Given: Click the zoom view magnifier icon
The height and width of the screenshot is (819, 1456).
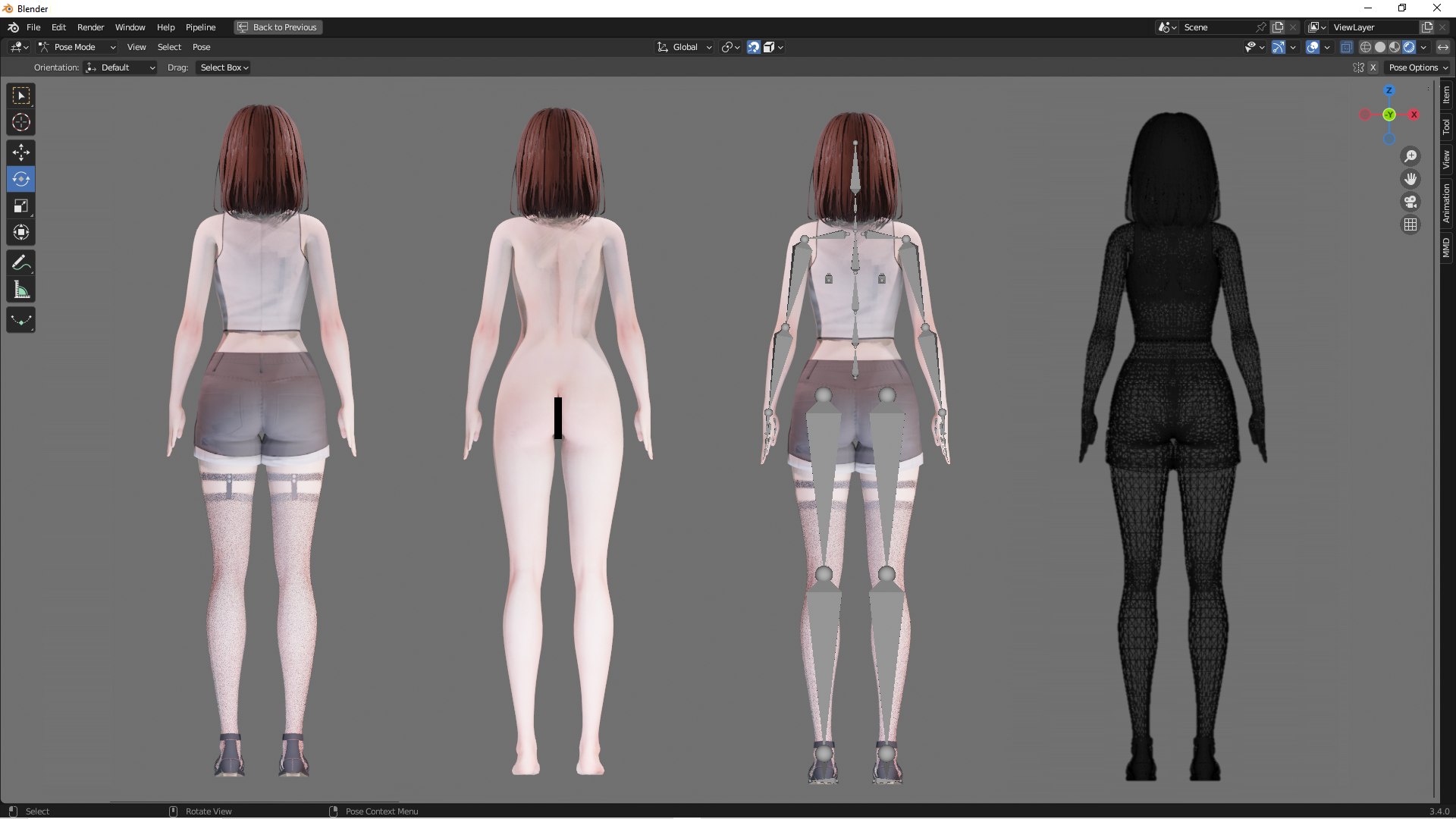Looking at the screenshot, I should click(x=1410, y=156).
